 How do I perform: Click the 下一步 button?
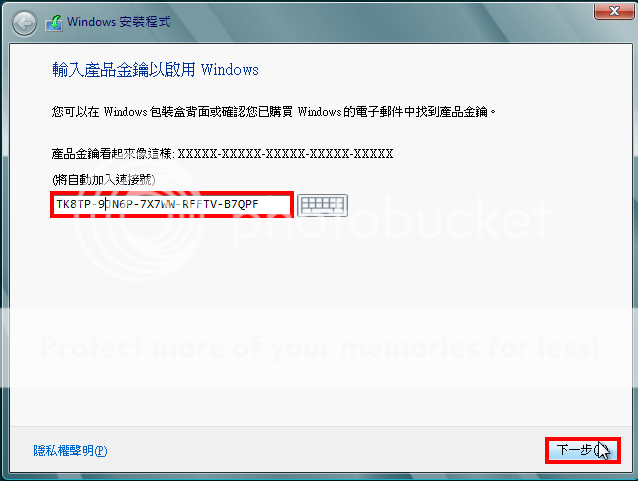pyautogui.click(x=583, y=450)
